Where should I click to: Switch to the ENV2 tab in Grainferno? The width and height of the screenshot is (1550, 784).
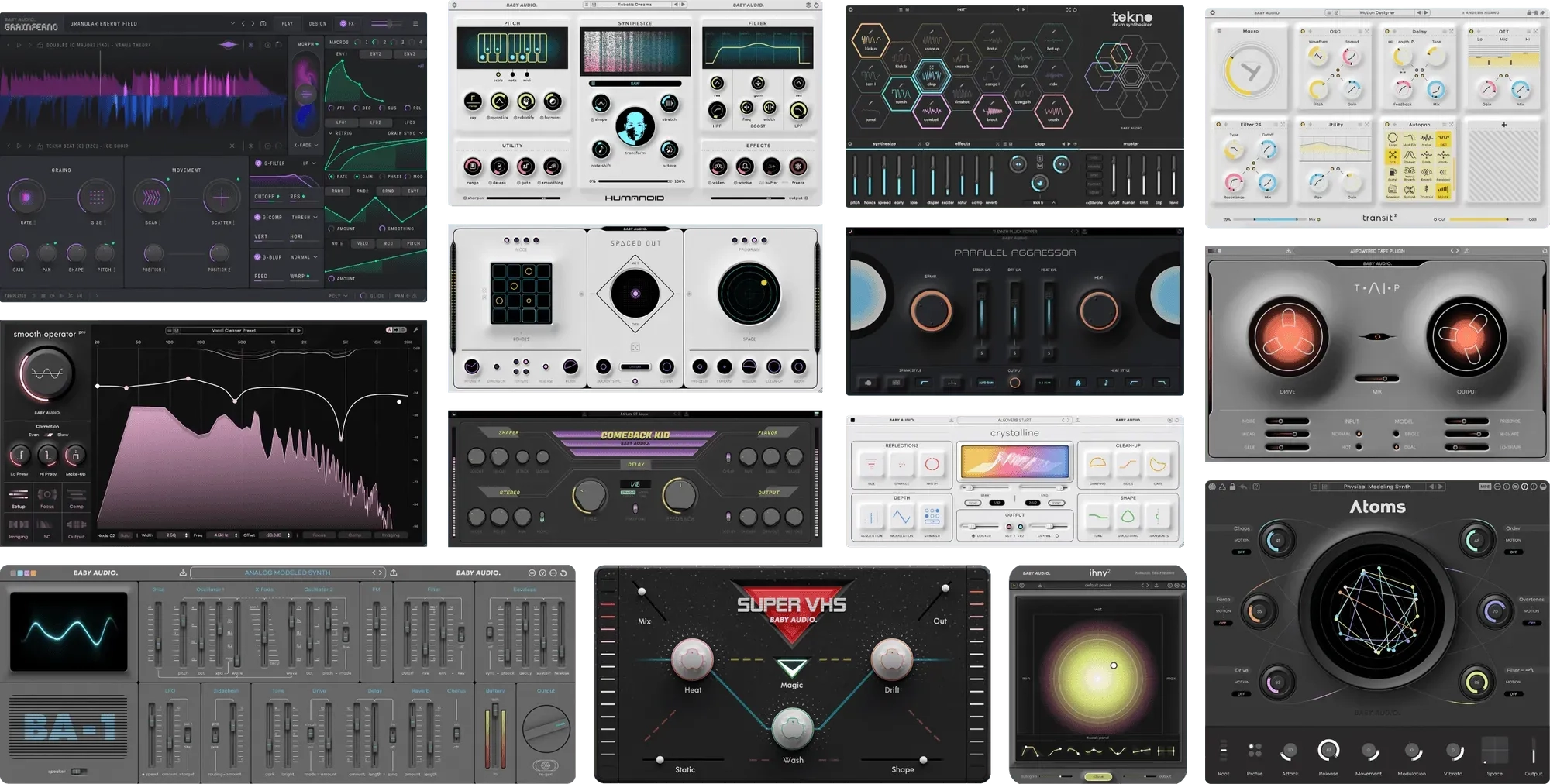tap(375, 53)
